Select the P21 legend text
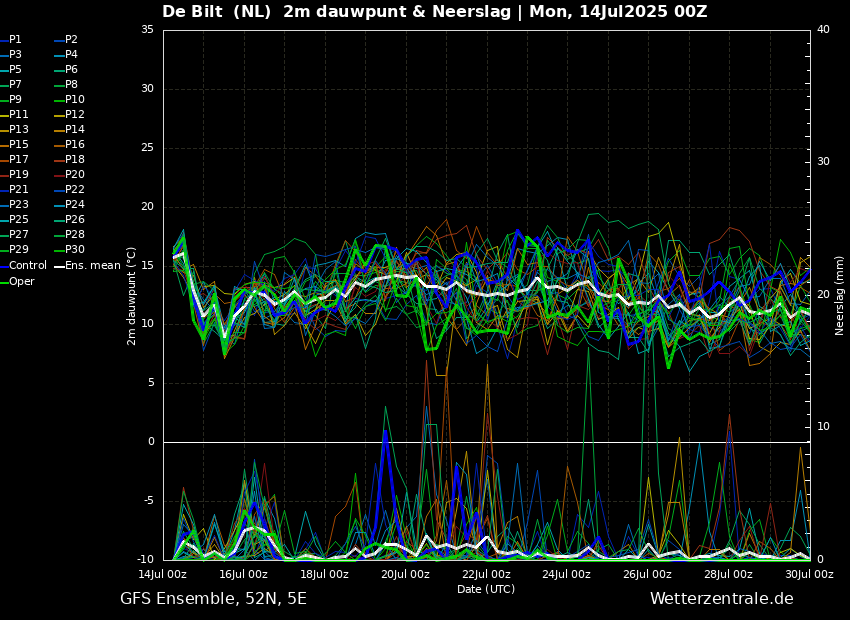 click(x=14, y=189)
